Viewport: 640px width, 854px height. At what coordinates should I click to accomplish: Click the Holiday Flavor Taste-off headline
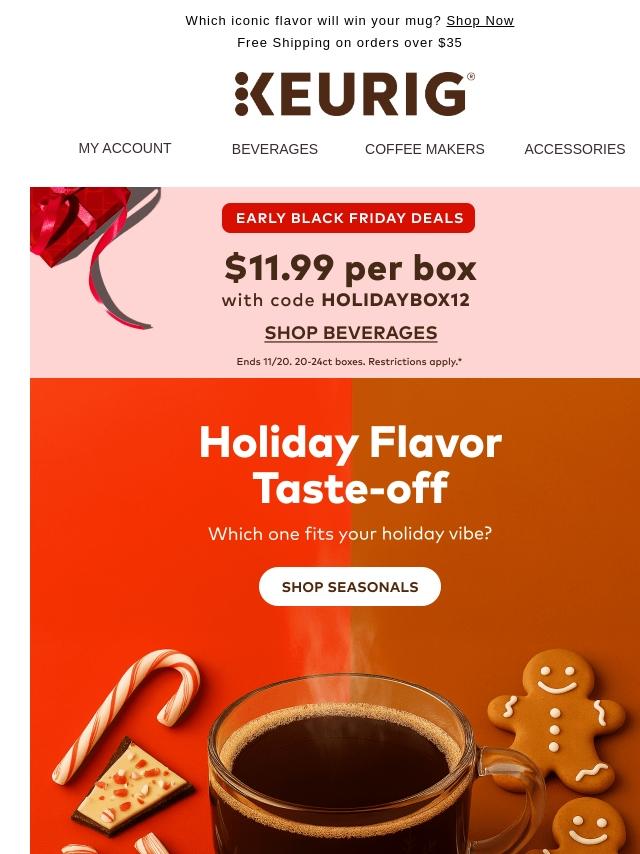pos(350,466)
